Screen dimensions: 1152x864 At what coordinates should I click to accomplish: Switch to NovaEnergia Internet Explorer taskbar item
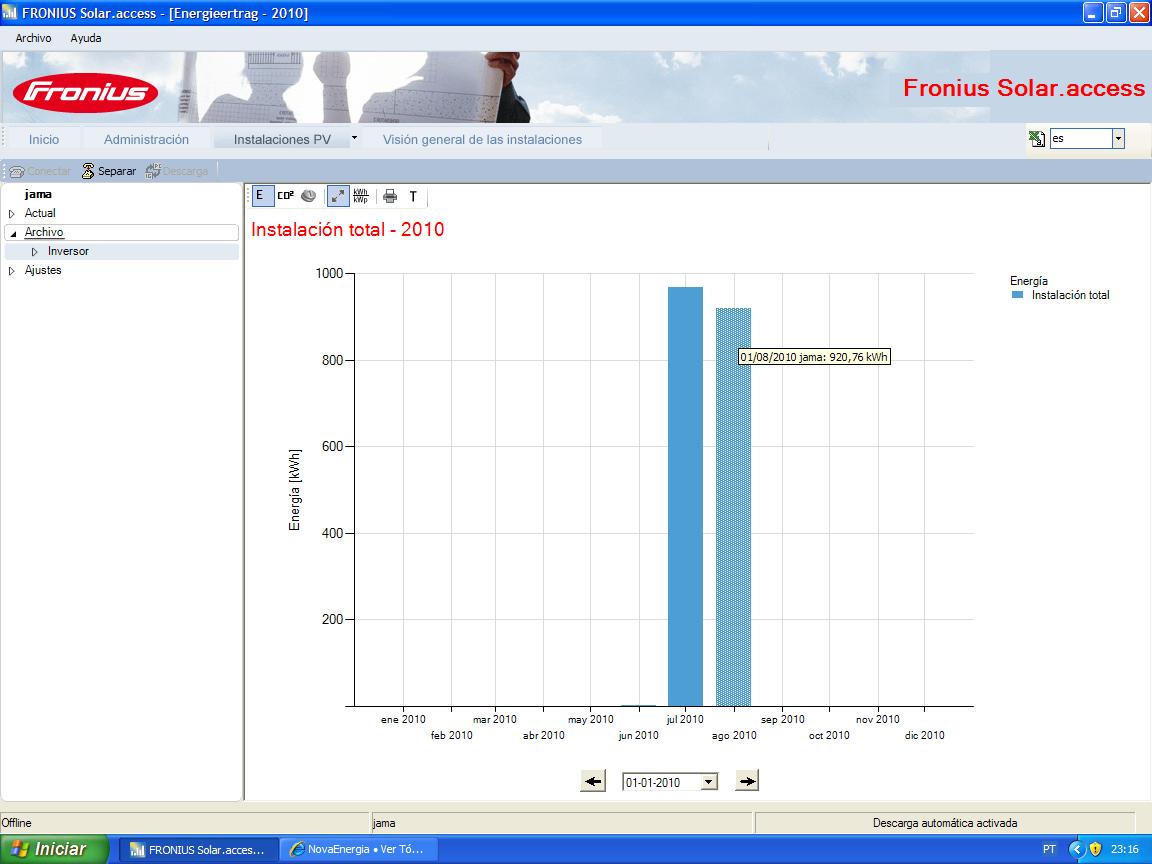359,849
